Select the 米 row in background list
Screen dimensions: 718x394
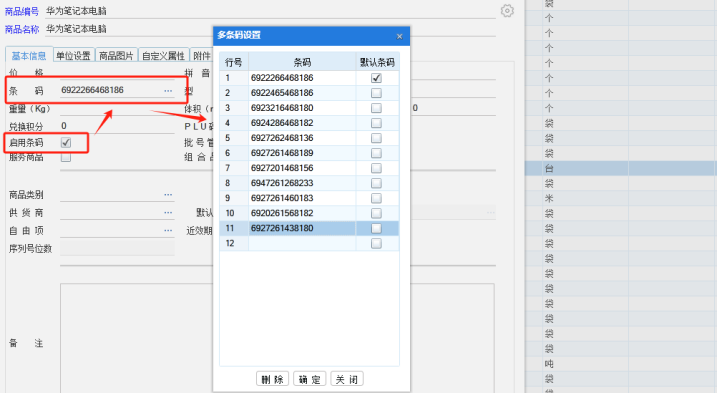click(x=620, y=198)
